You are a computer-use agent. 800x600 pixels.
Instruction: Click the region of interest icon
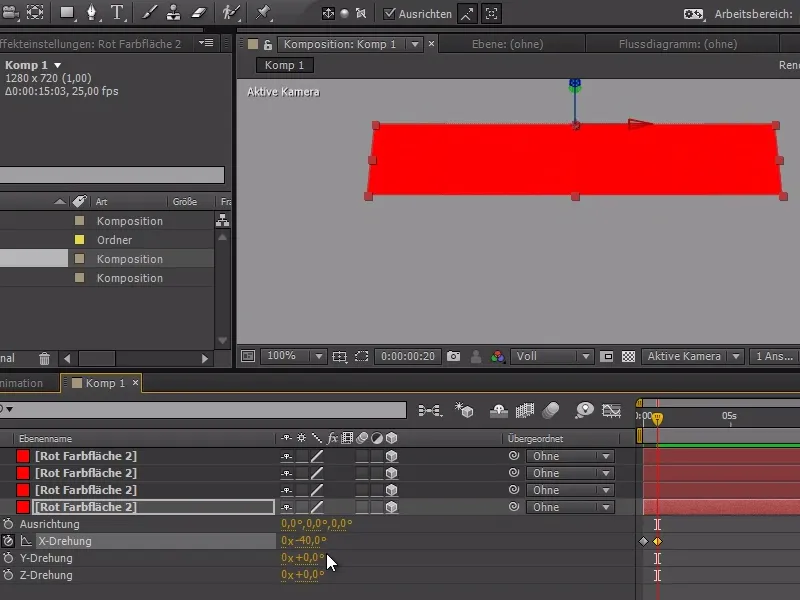pyautogui.click(x=606, y=356)
